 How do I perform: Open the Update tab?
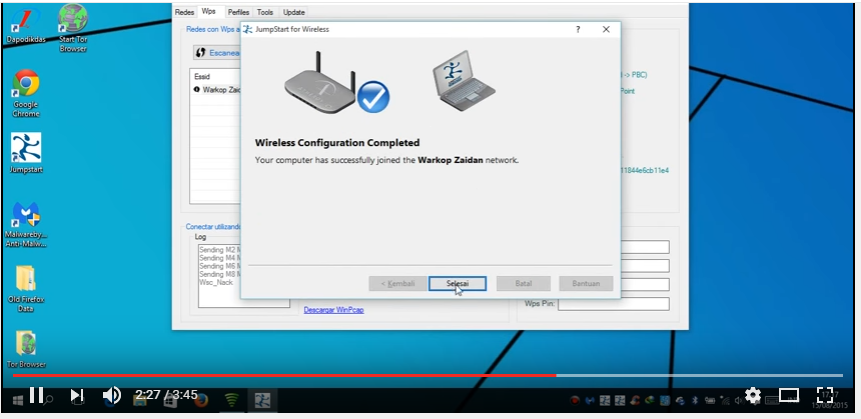click(x=294, y=12)
